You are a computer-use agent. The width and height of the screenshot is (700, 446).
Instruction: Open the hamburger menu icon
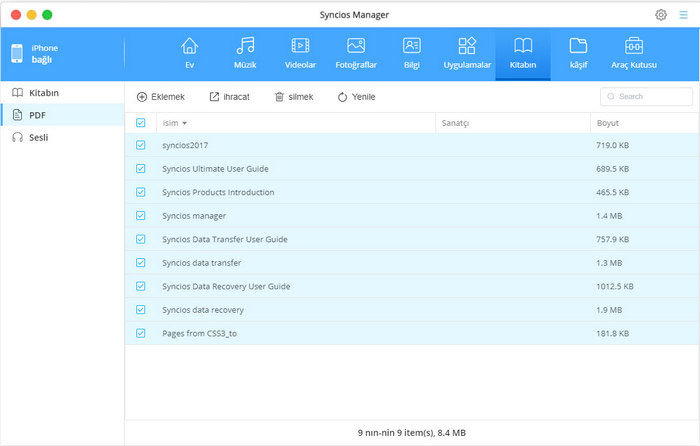pos(683,15)
